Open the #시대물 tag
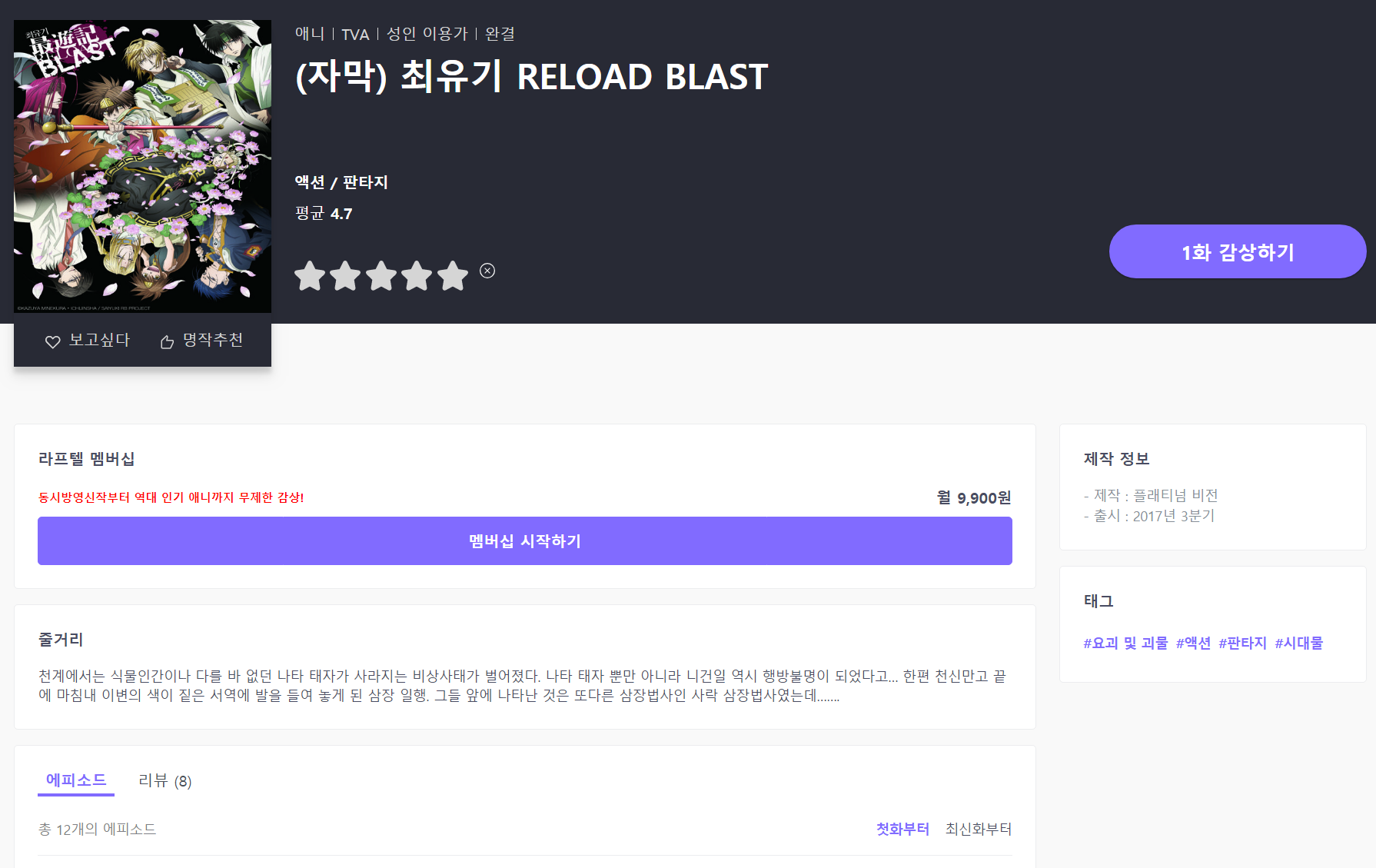The height and width of the screenshot is (868, 1376). click(1298, 643)
